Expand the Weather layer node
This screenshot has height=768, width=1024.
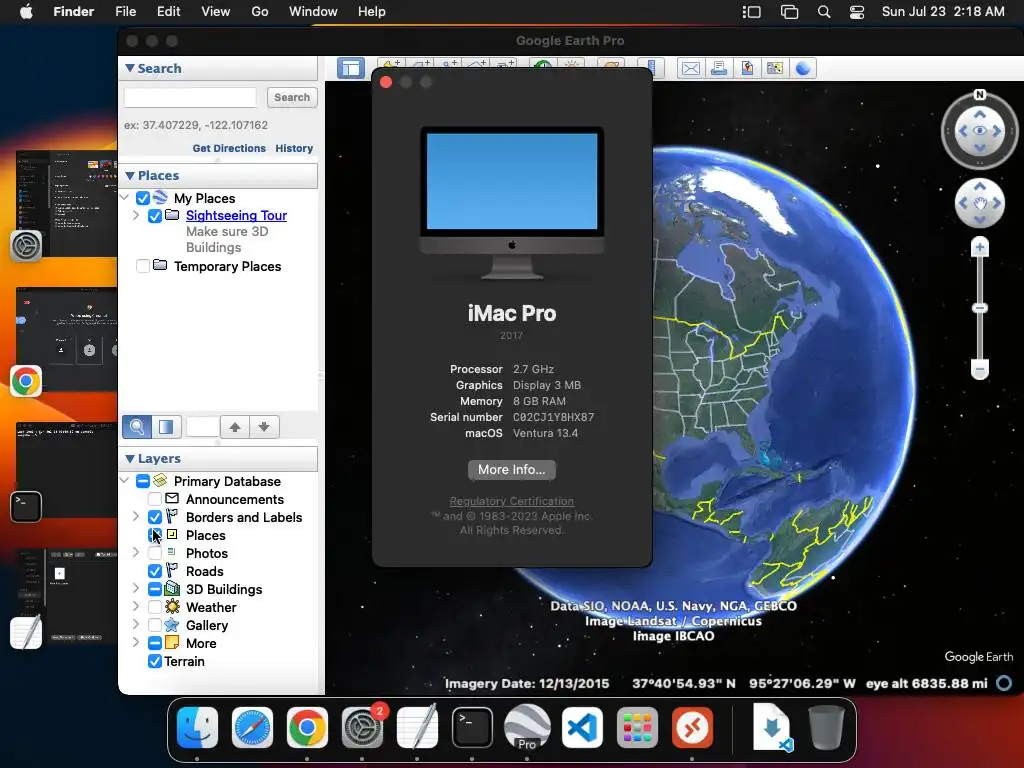pyautogui.click(x=136, y=607)
